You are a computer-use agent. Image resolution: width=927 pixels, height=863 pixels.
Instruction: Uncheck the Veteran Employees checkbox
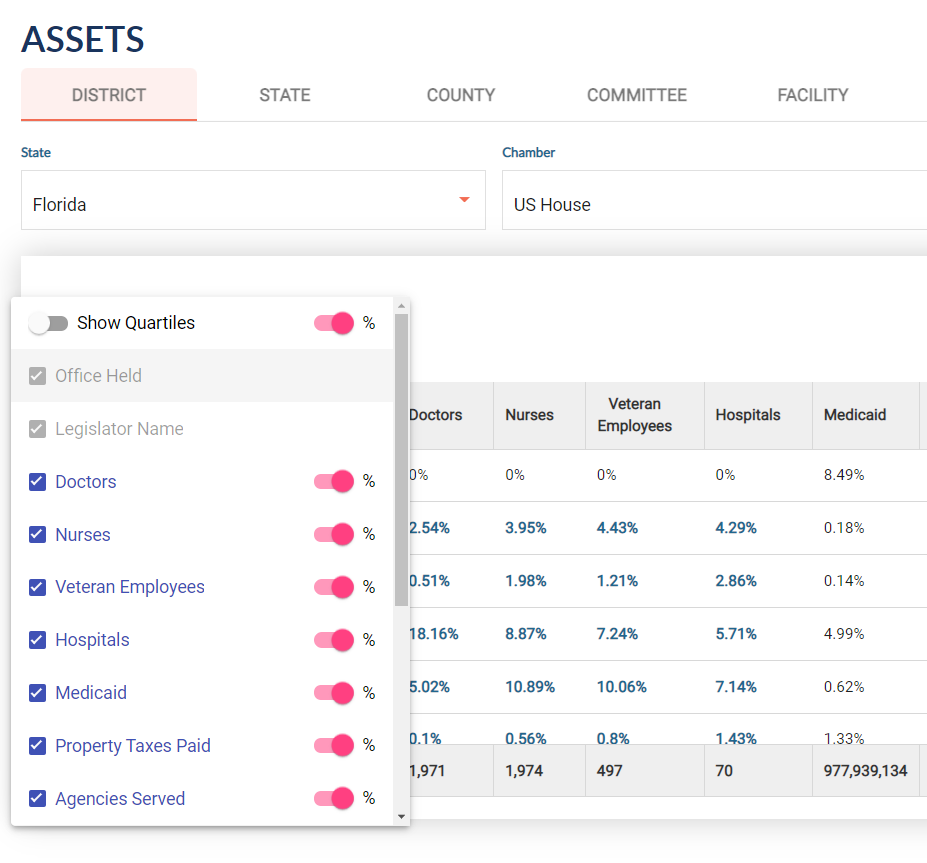38,588
